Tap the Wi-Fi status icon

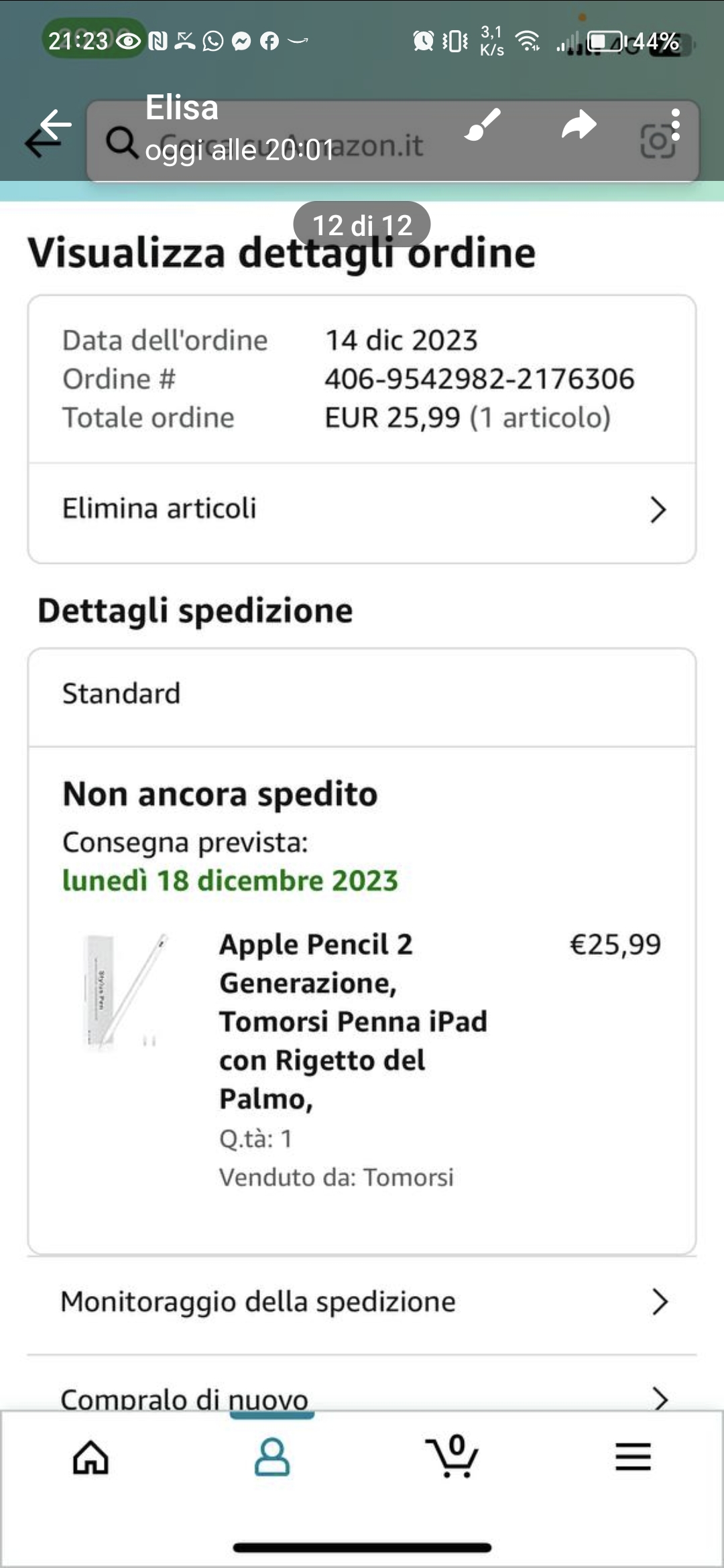coord(528,42)
